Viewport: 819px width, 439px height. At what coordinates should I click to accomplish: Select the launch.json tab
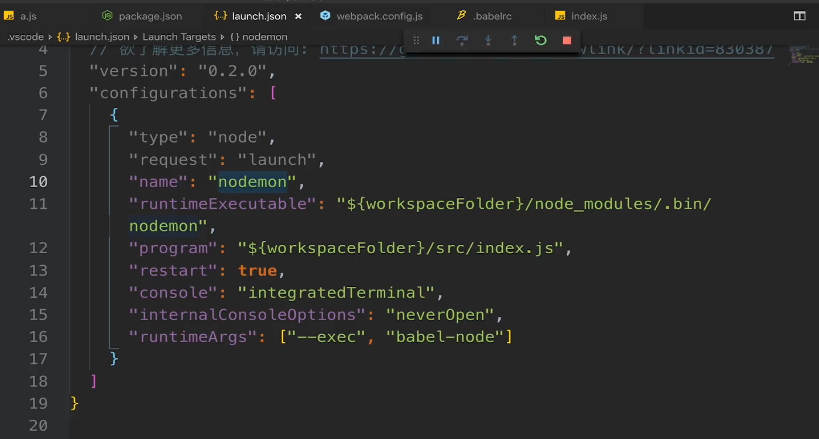coord(259,16)
